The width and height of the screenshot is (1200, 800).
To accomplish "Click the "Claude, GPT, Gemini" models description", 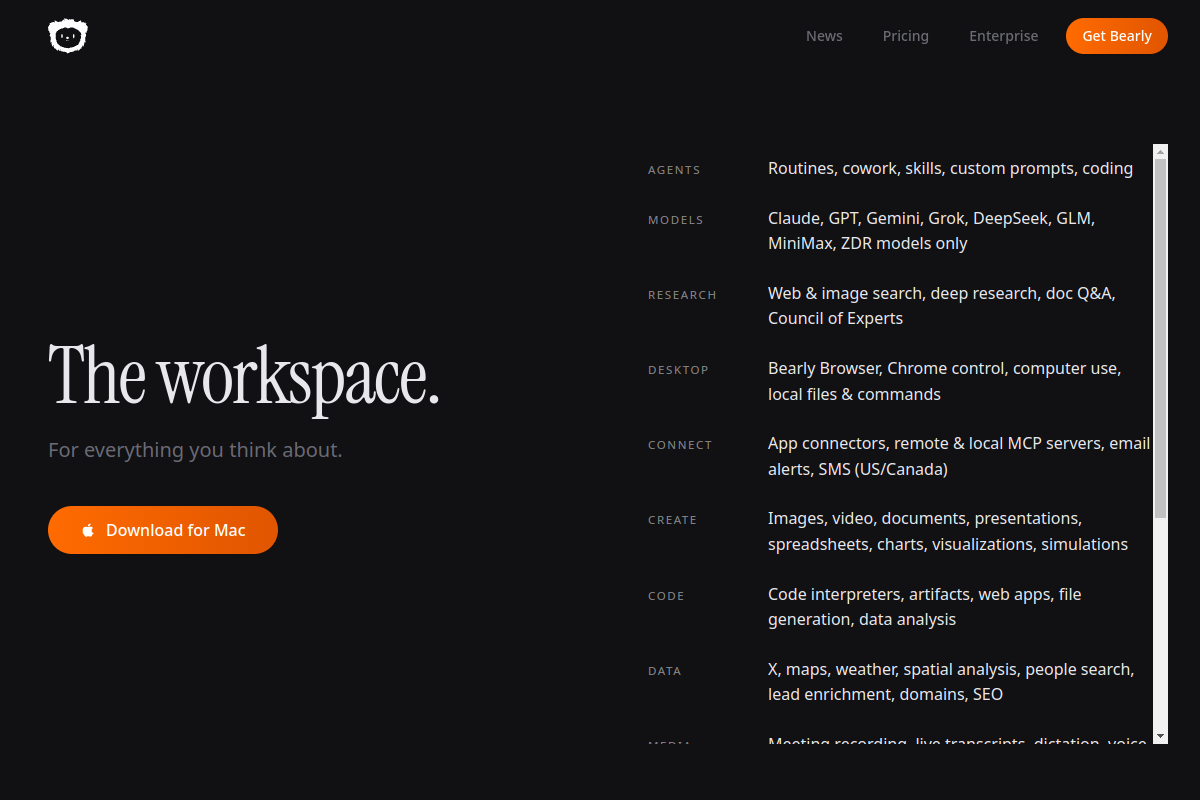I will [931, 231].
